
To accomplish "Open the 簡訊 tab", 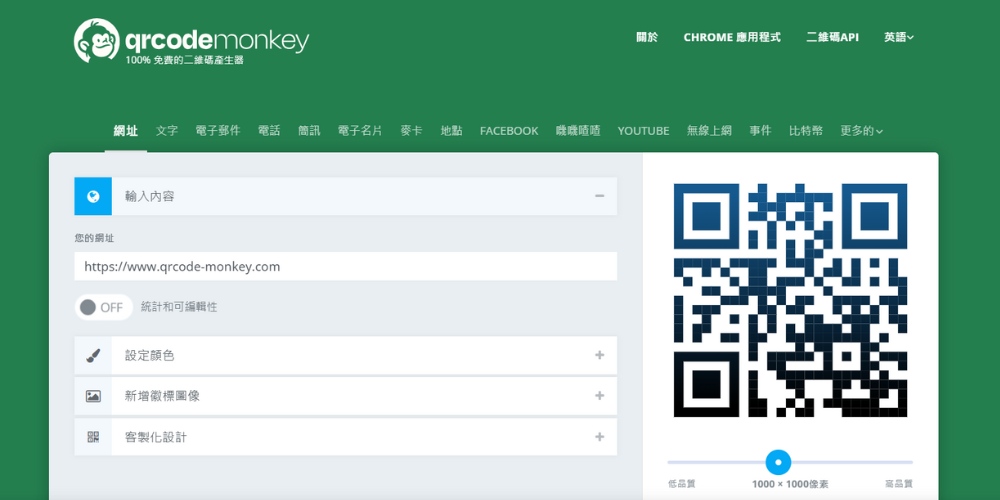I will coord(309,131).
